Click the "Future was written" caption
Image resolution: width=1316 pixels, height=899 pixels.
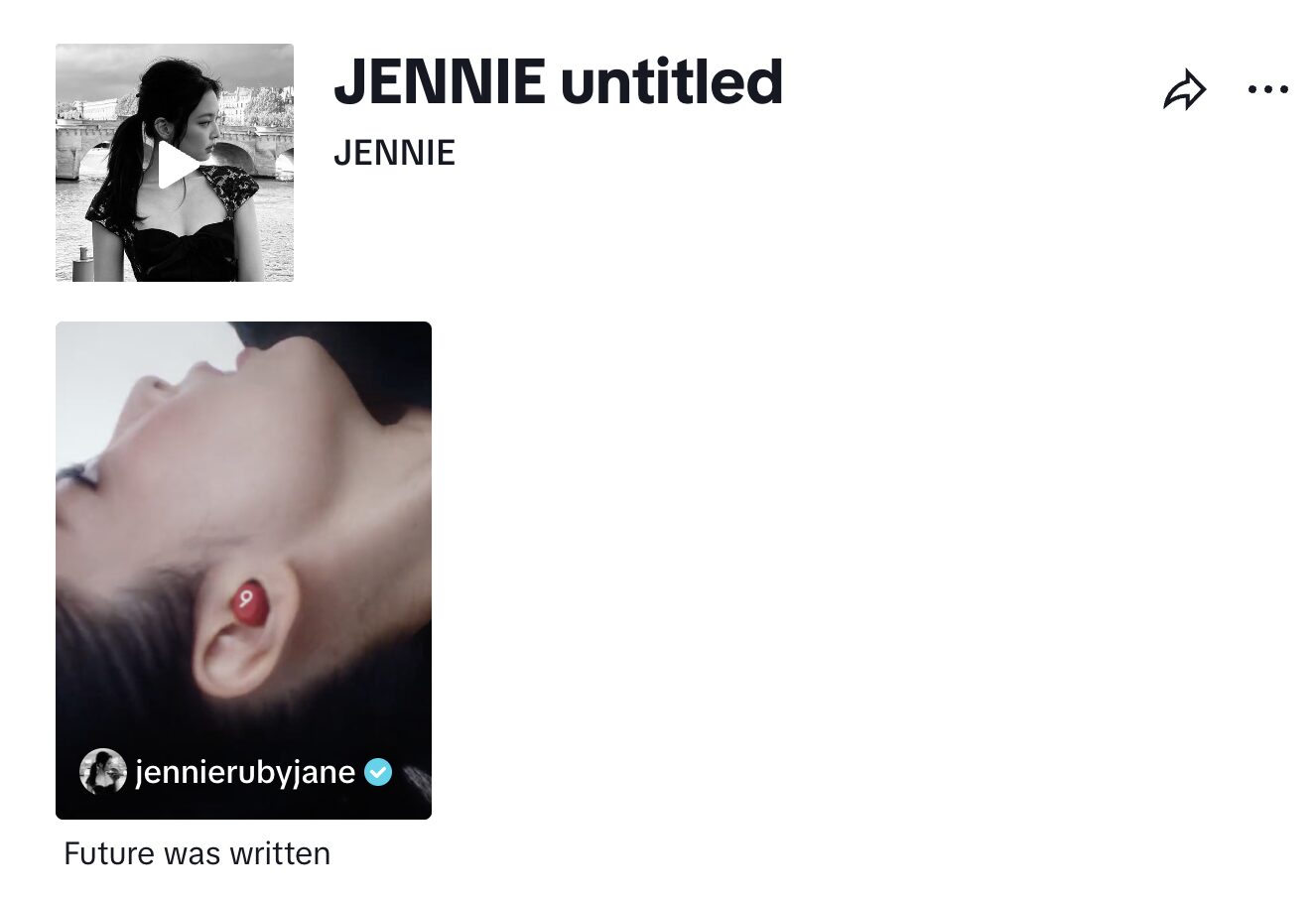(197, 853)
